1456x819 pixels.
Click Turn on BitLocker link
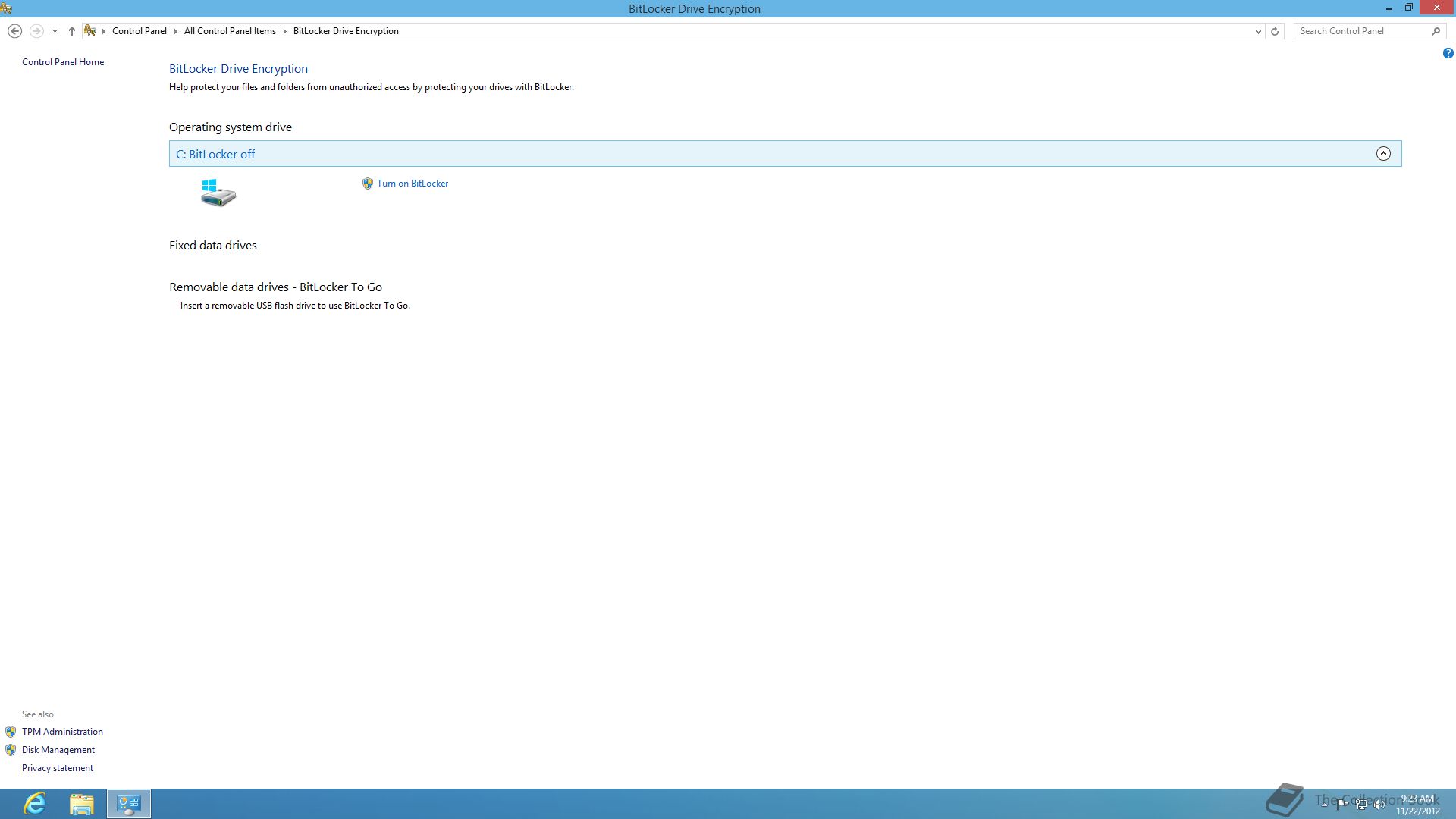tap(412, 184)
